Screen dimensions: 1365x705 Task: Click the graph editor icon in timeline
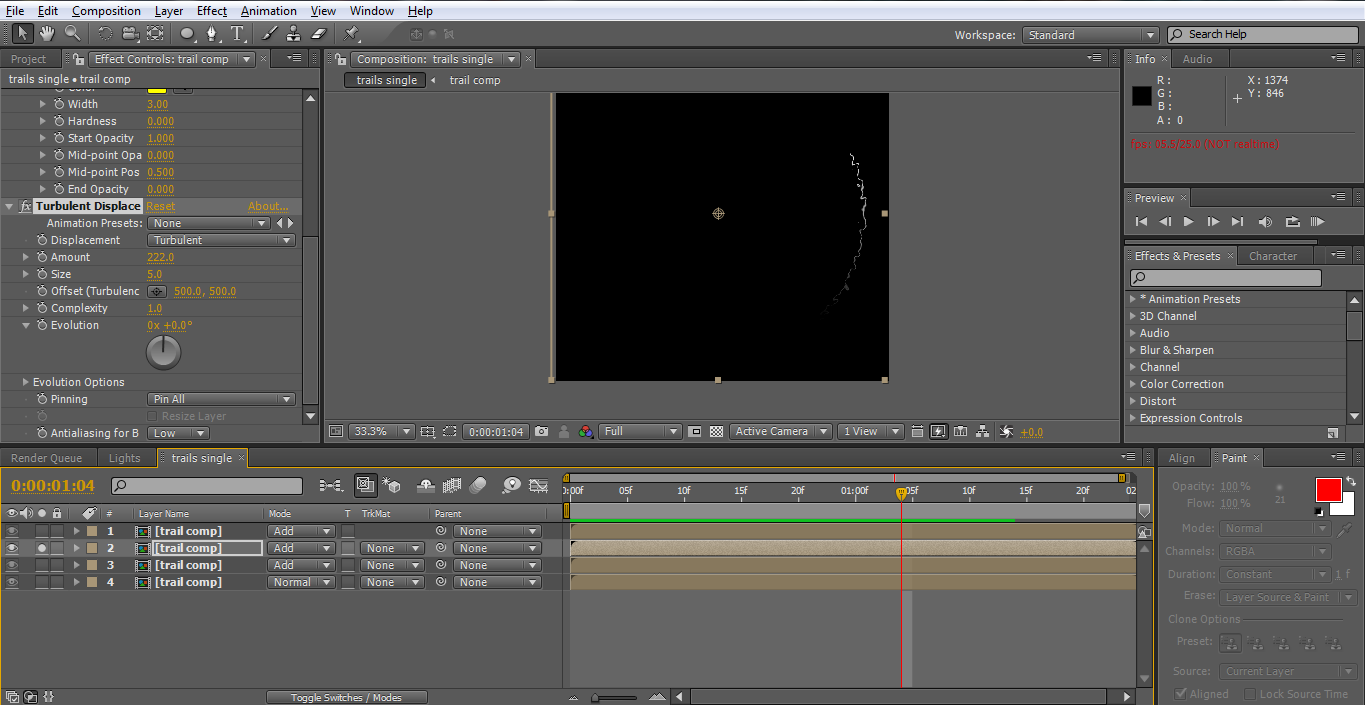click(x=539, y=486)
